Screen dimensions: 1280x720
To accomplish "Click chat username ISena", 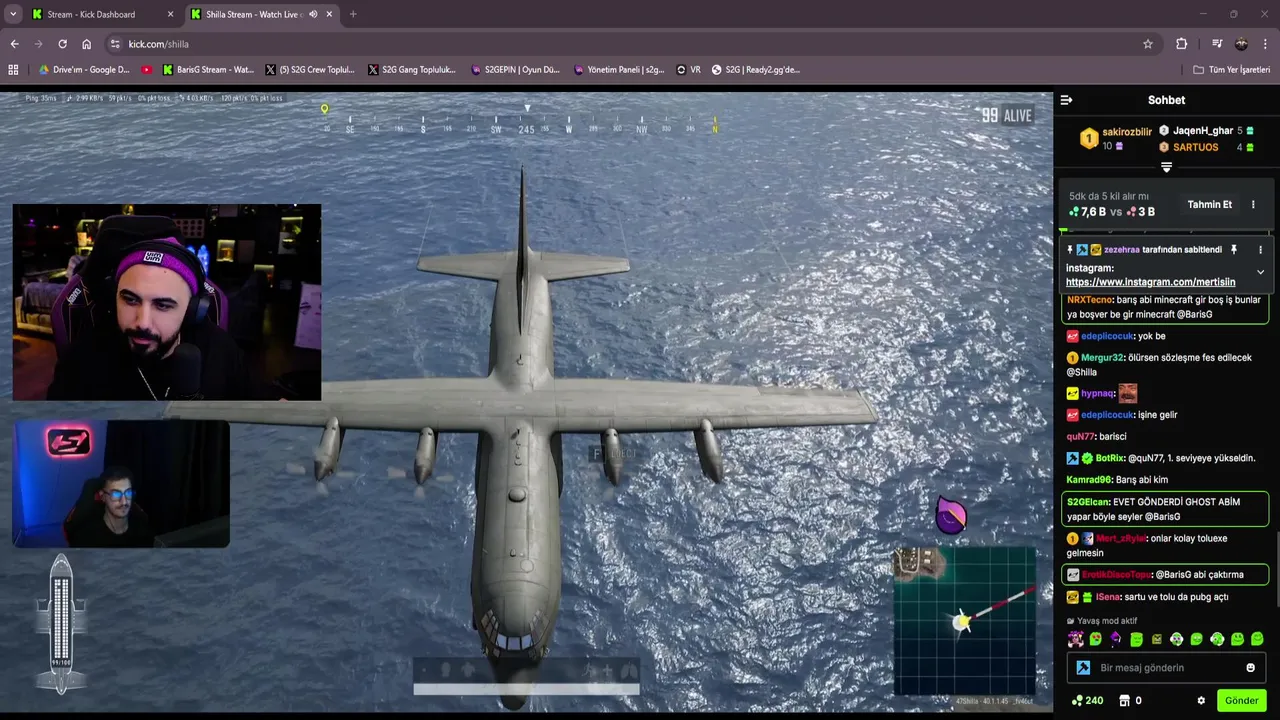I will click(x=1108, y=597).
